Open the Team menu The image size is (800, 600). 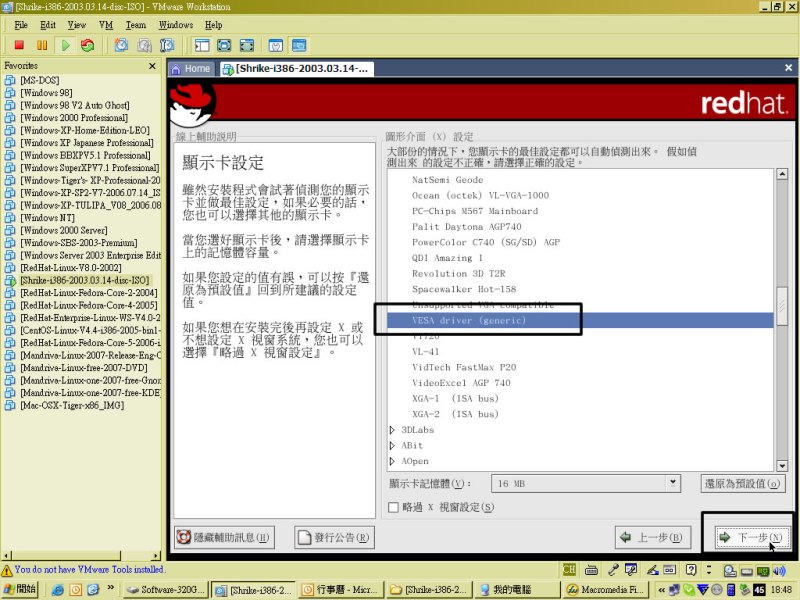[x=136, y=25]
